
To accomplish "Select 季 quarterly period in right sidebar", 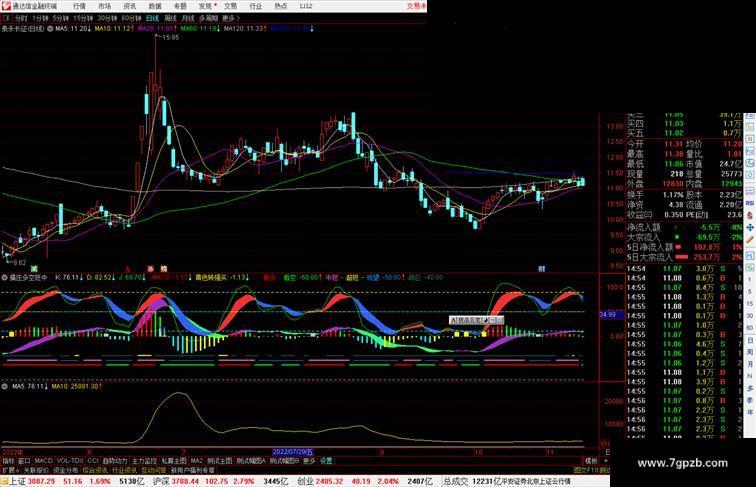I will (x=750, y=400).
